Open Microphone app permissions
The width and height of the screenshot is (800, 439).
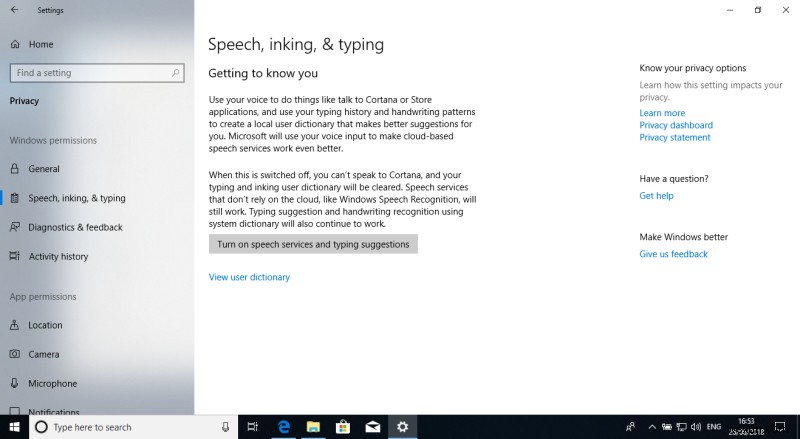pyautogui.click(x=53, y=383)
